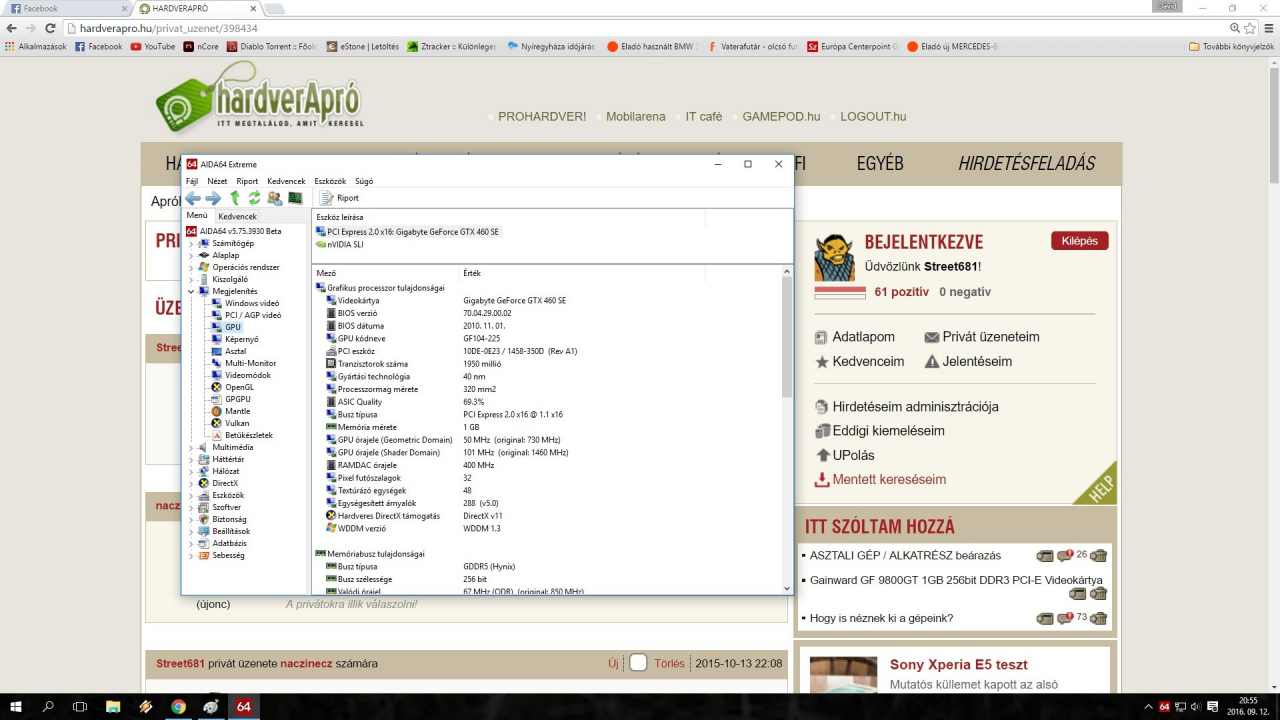Collapse the Megjelenítés tree node

coord(191,291)
